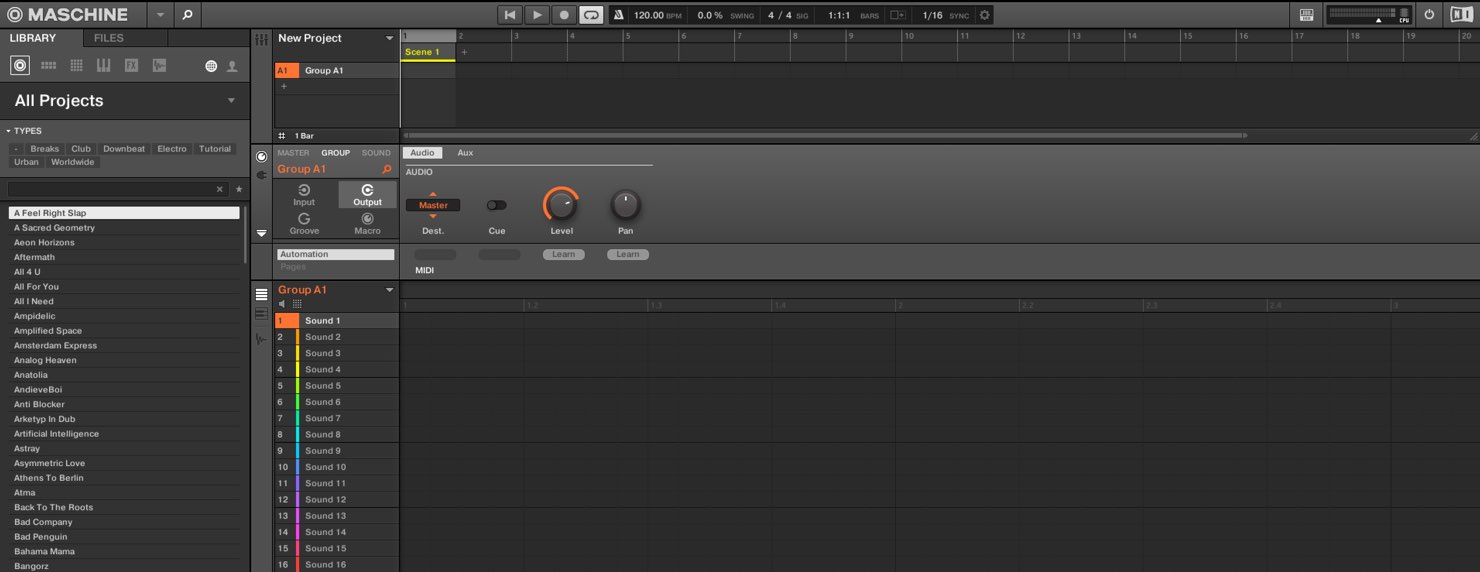The image size is (1480, 572).
Task: Select the A1 group color slot
Action: [x=286, y=71]
